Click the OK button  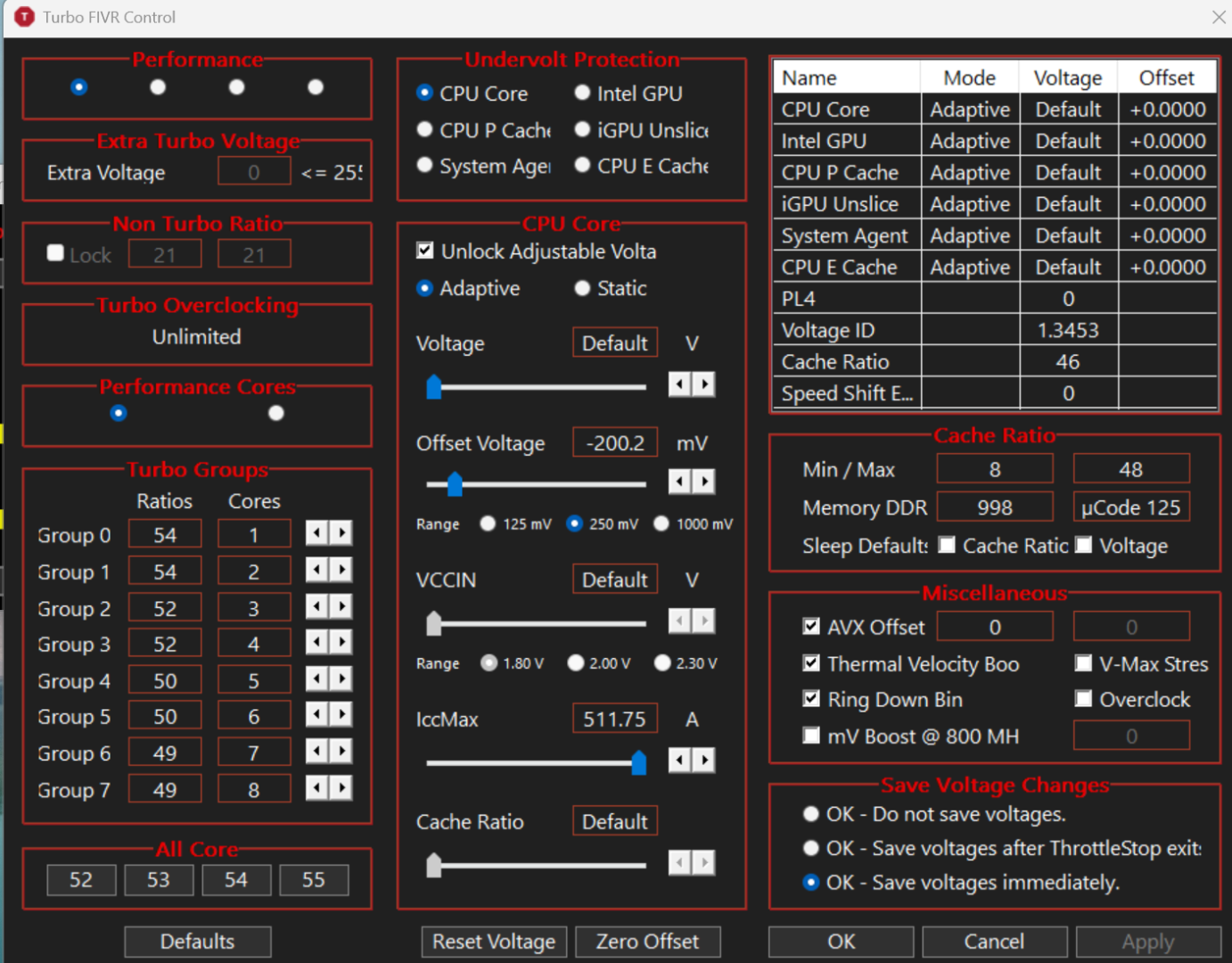click(x=842, y=942)
